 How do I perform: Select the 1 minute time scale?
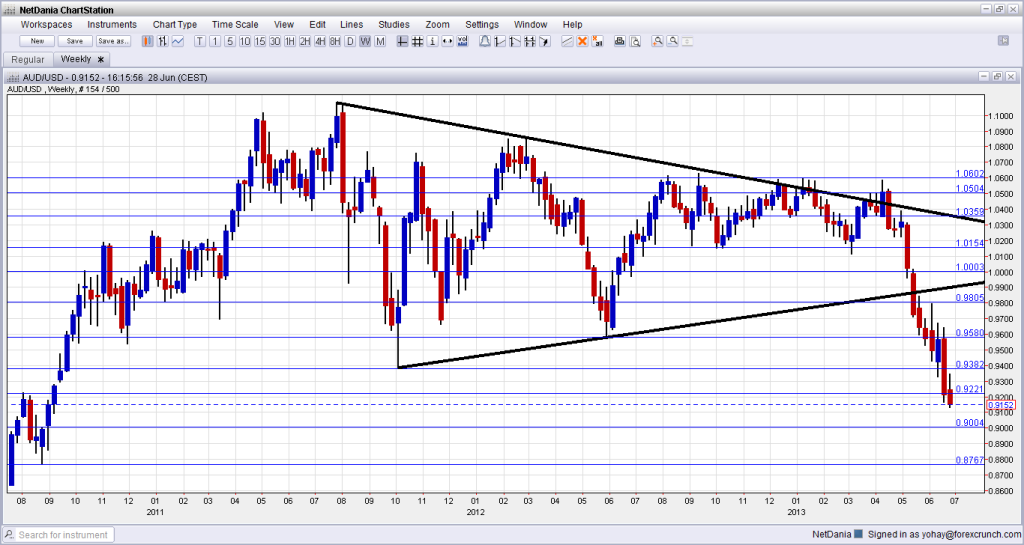tap(215, 41)
